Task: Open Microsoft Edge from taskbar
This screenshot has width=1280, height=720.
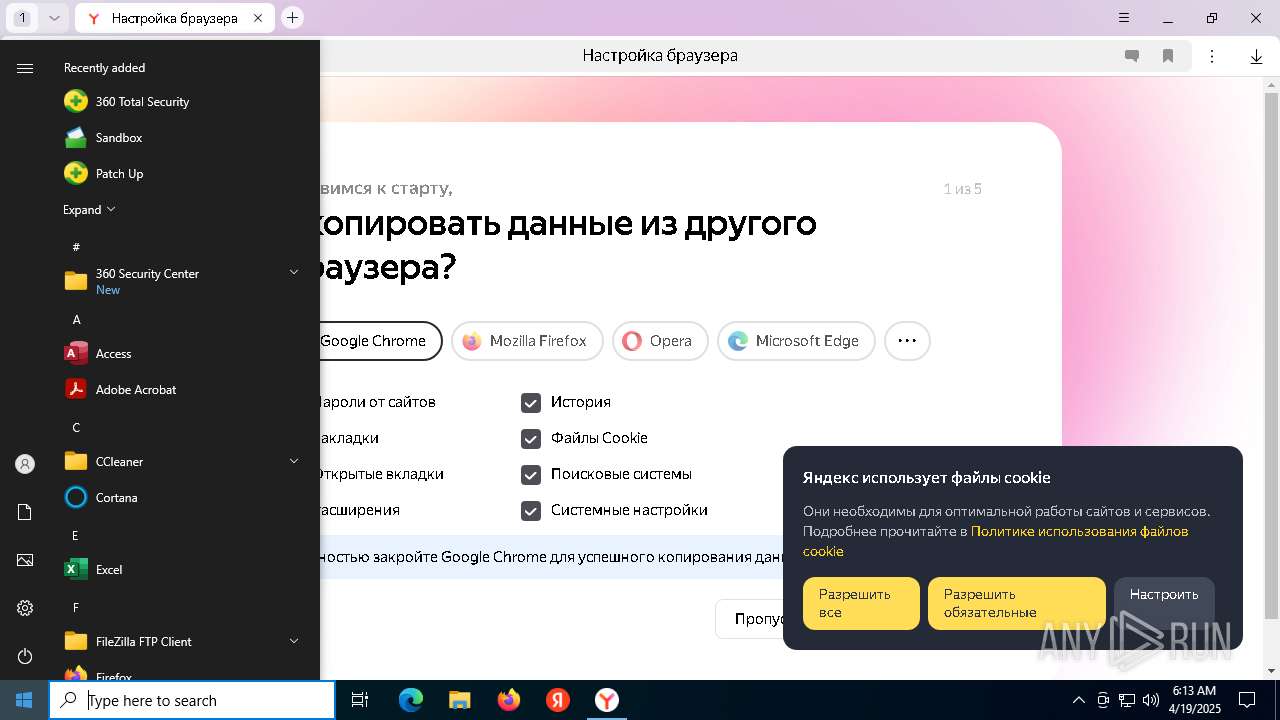Action: 411,700
